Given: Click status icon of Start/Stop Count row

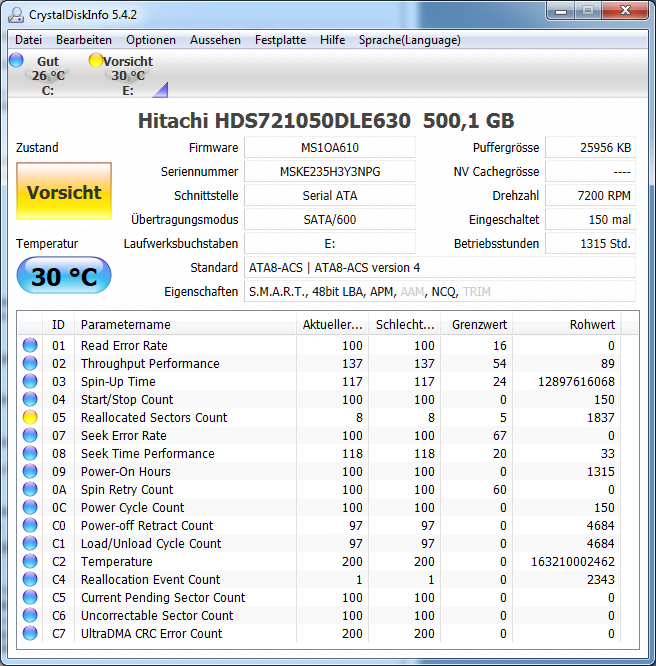Looking at the screenshot, I should (x=30, y=399).
